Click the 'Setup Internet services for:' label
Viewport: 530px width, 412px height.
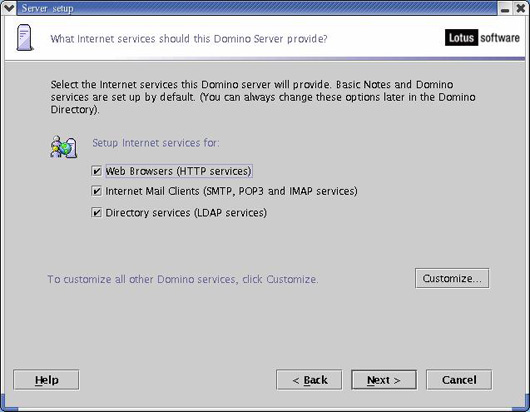pos(156,143)
